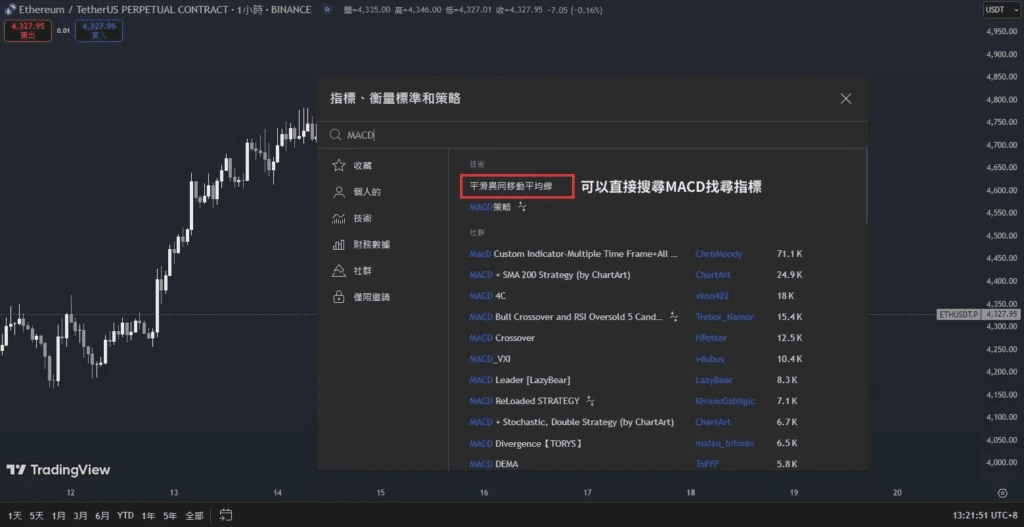Click round status icon after BINANCE
This screenshot has width=1024, height=527.
[327, 10]
